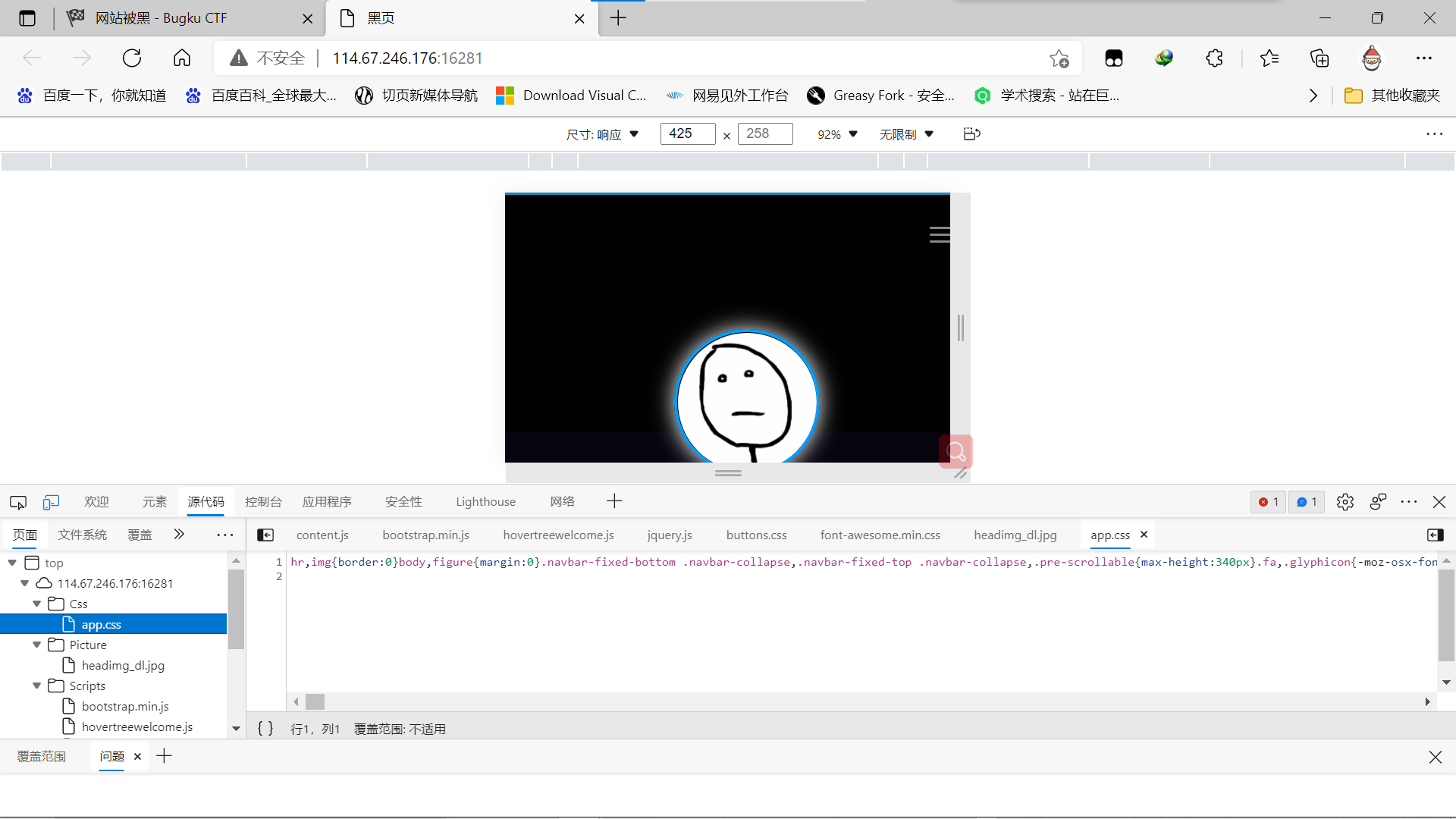This screenshot has width=1456, height=819.
Task: Collapse the 114.67.246.176:16281 node
Action: coord(24,583)
